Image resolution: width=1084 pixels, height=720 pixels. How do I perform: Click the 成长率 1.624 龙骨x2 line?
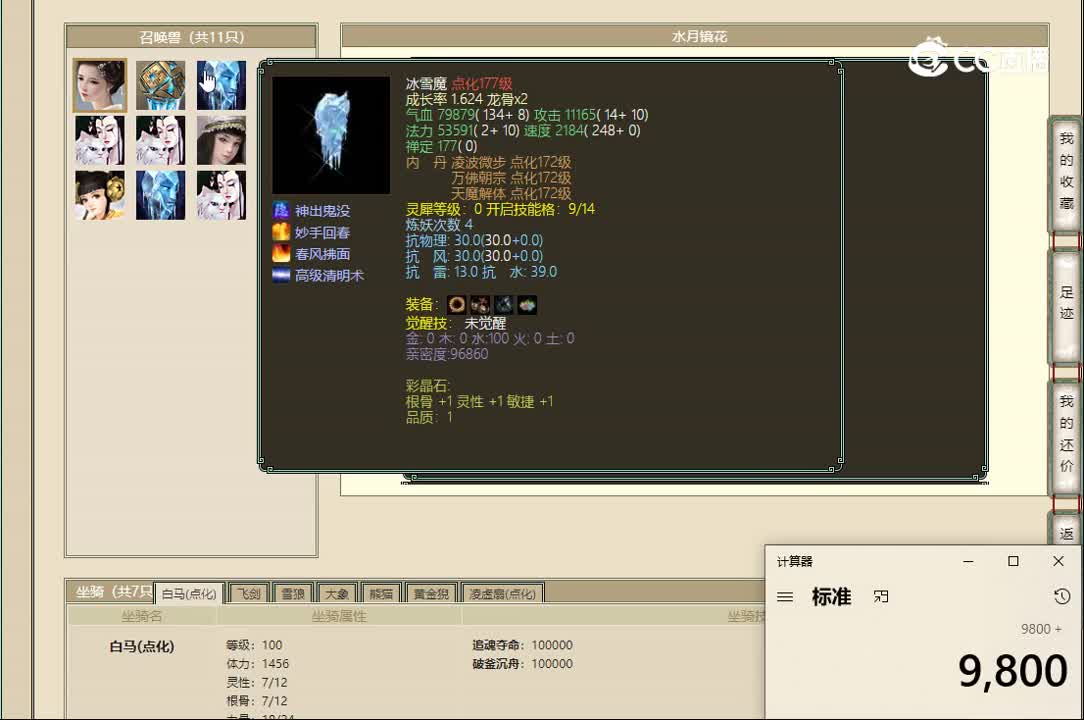(x=467, y=99)
